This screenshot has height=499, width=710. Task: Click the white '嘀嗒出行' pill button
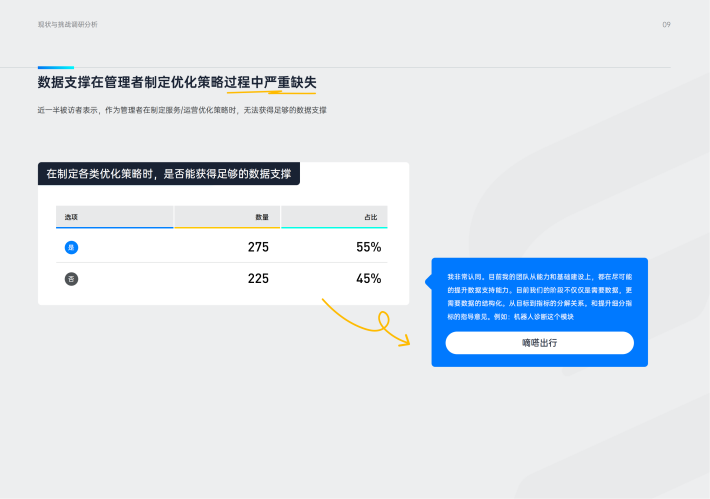click(539, 343)
